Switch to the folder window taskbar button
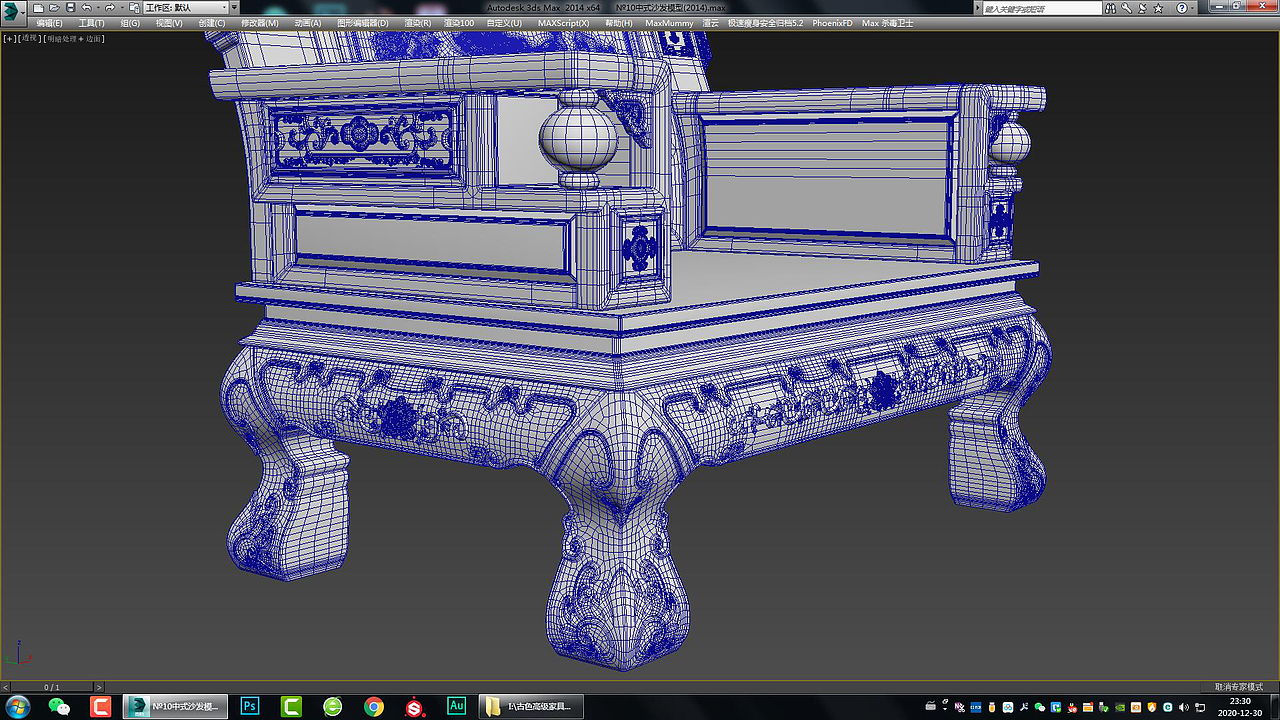Viewport: 1280px width, 720px height. pyautogui.click(x=530, y=707)
